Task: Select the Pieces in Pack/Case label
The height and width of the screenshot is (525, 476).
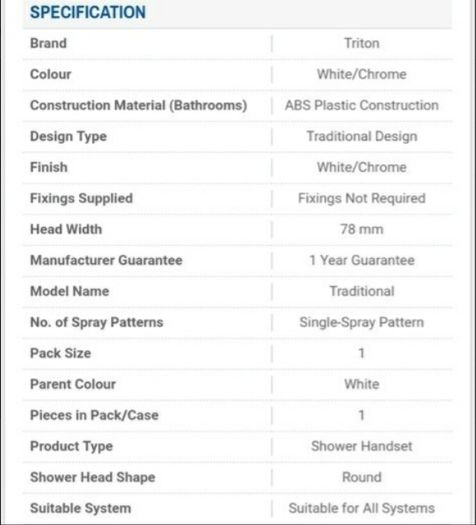Action: click(94, 415)
